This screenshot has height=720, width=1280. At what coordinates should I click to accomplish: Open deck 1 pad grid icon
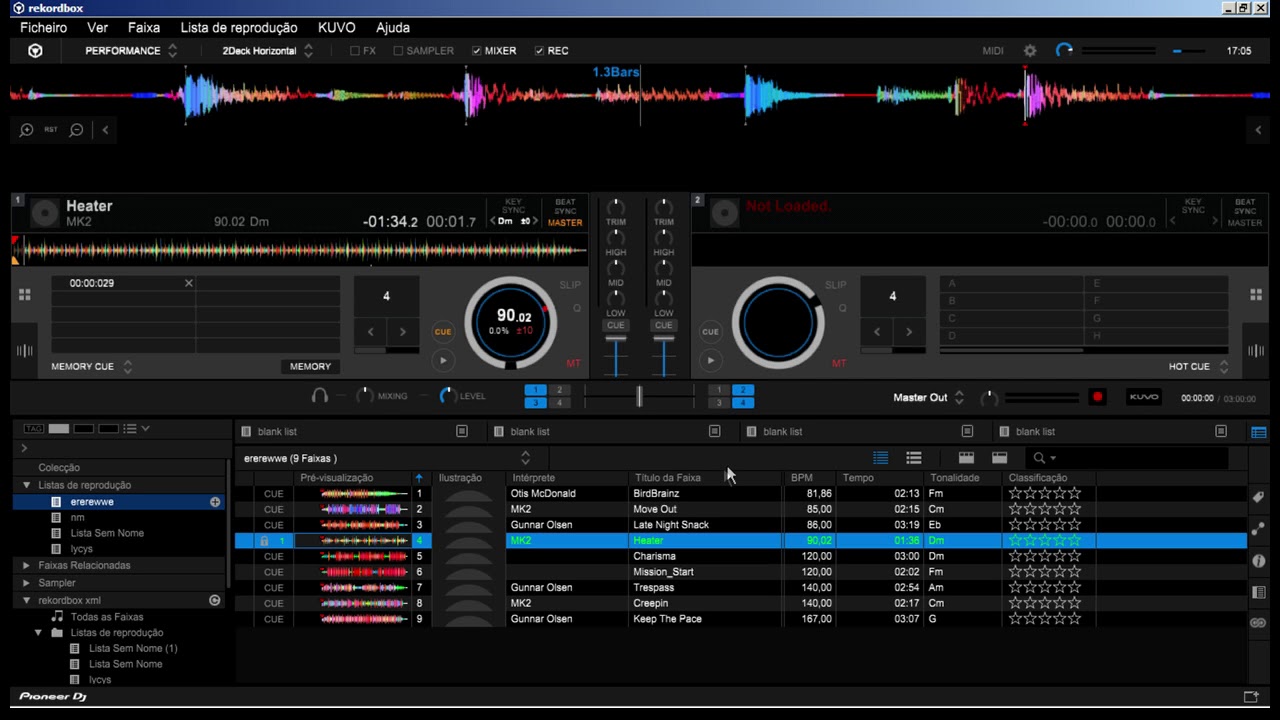(25, 294)
